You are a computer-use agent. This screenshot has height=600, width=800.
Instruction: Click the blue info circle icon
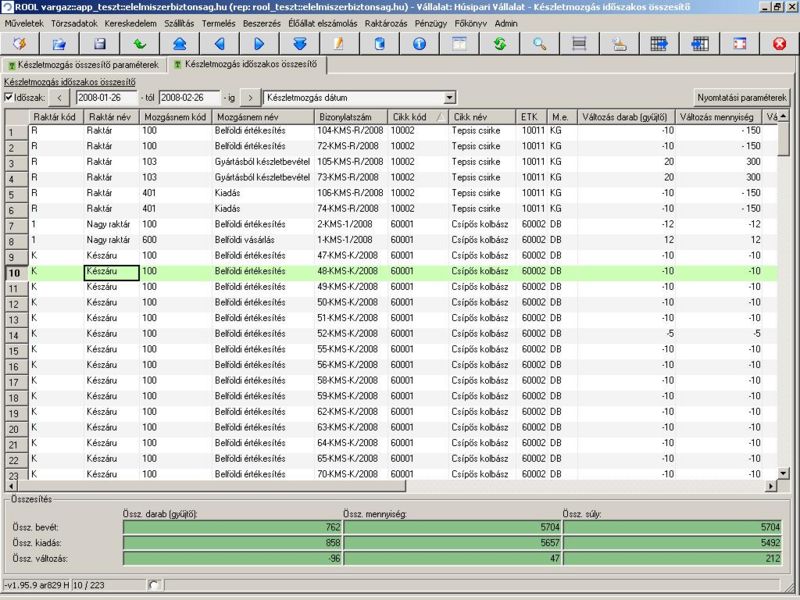pyautogui.click(x=419, y=44)
